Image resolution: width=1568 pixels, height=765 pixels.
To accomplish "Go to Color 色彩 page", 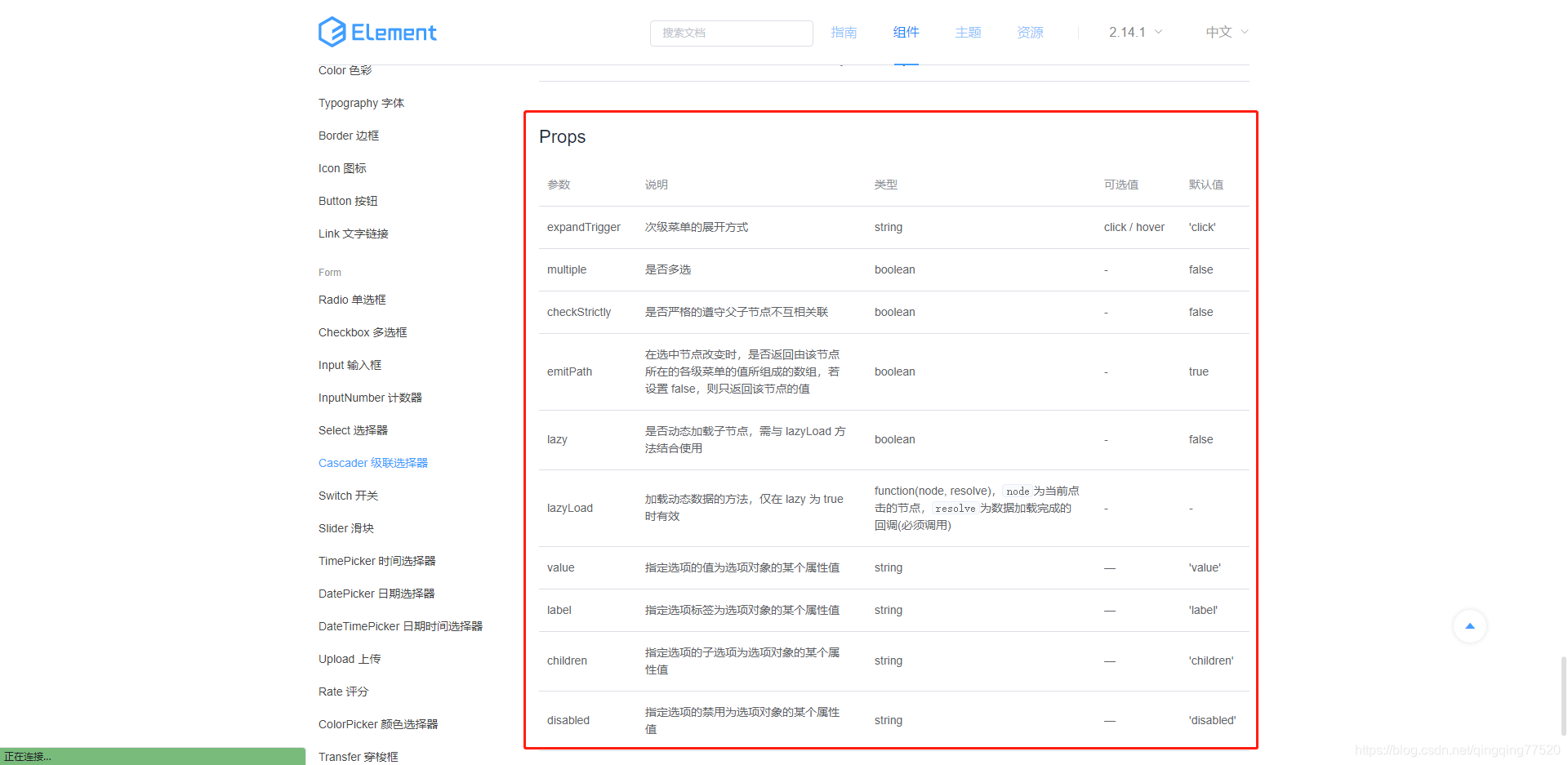I will coord(345,70).
